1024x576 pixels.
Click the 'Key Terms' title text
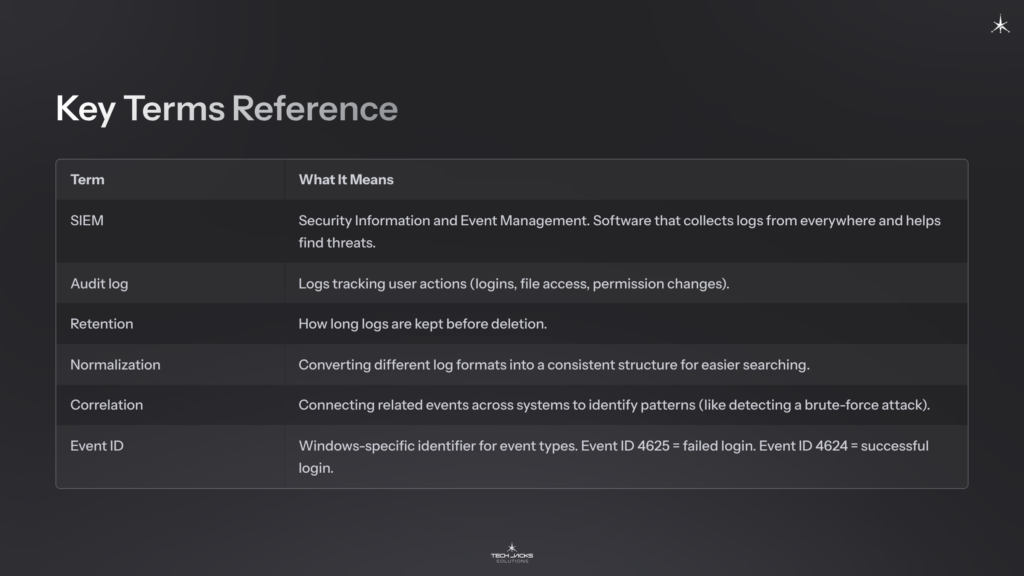[x=138, y=108]
